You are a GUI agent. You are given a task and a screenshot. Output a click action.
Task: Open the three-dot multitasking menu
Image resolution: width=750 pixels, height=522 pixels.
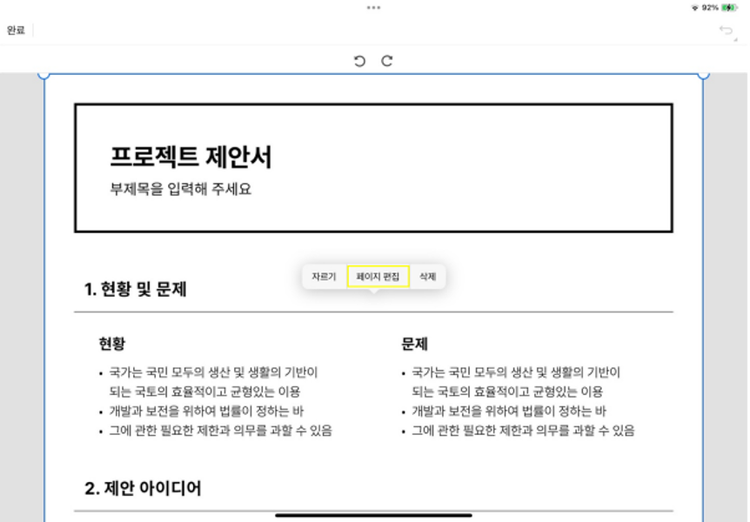tap(374, 8)
